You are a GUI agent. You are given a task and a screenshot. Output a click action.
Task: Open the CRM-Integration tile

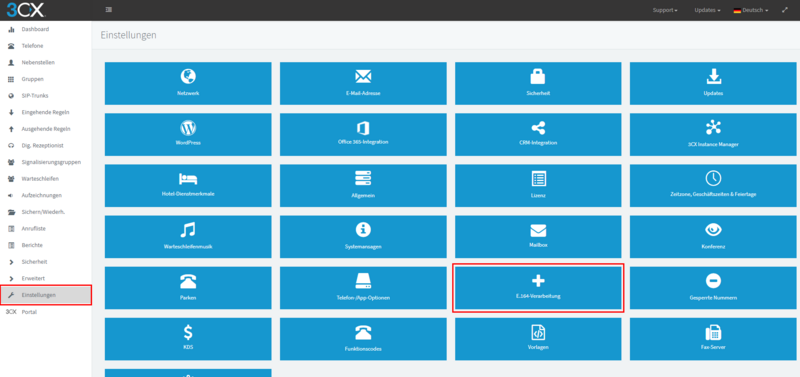tap(538, 135)
